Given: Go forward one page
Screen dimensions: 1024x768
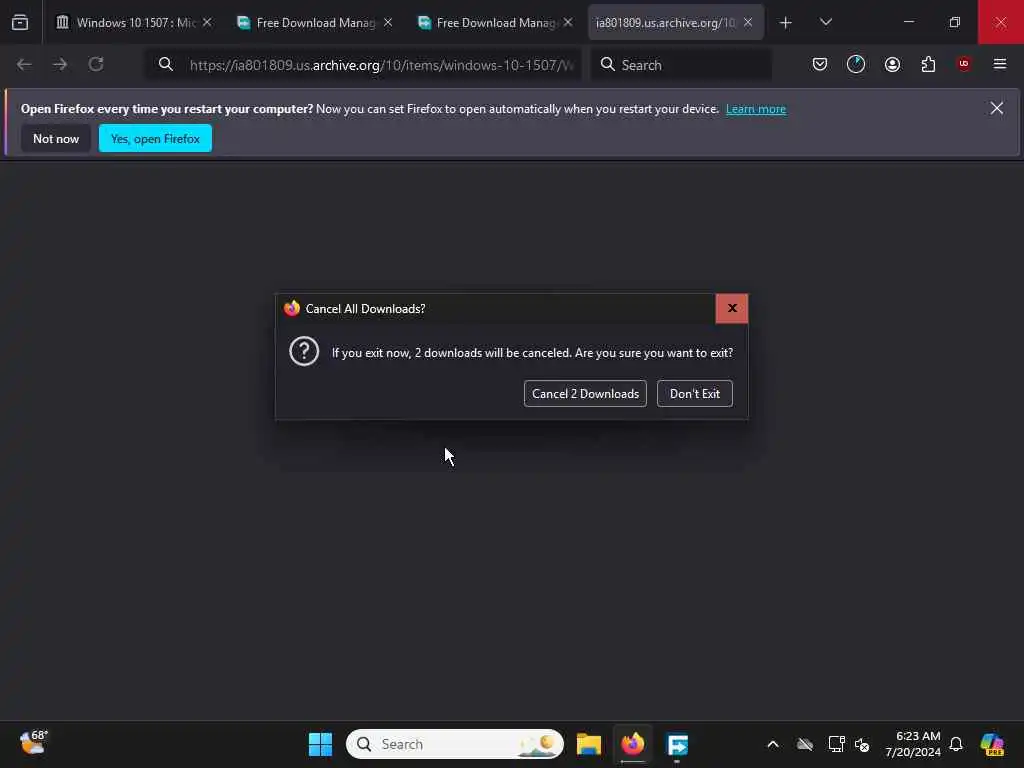Looking at the screenshot, I should [x=60, y=64].
